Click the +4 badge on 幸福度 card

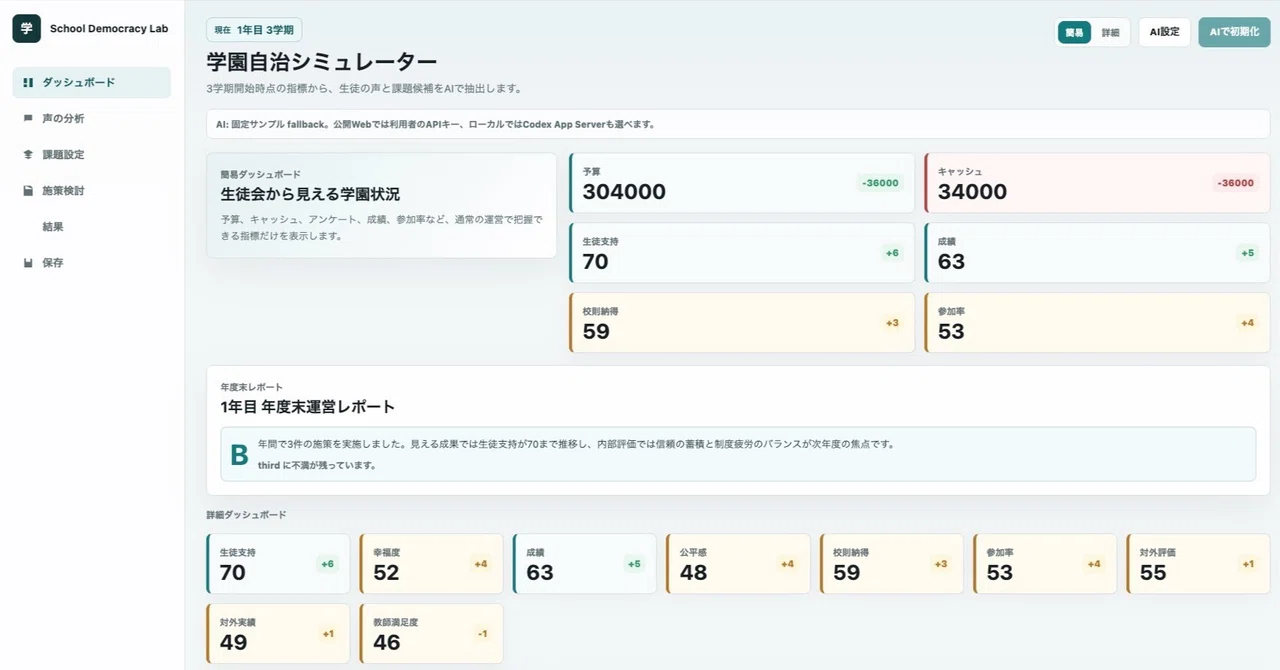coord(481,564)
